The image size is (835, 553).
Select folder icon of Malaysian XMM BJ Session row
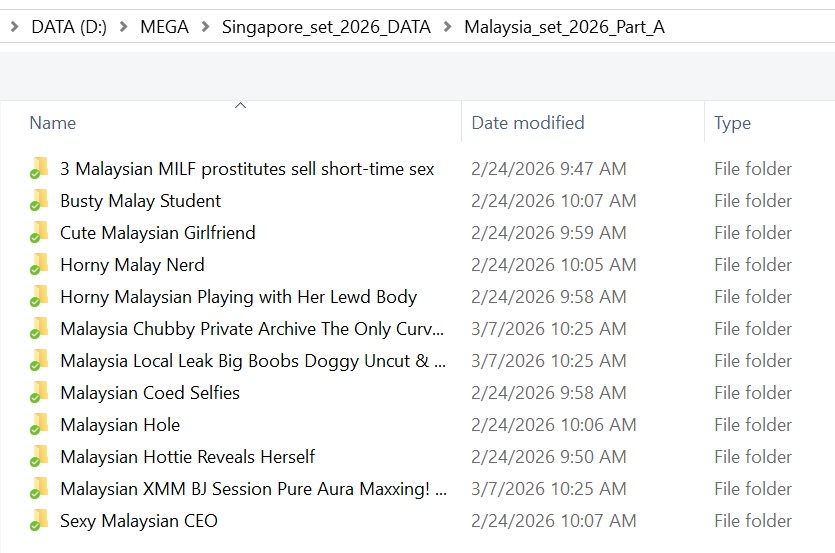(x=39, y=487)
